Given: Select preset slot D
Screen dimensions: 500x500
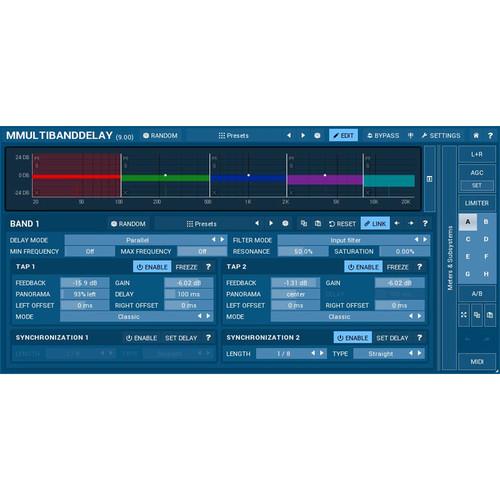Looking at the screenshot, I should [486, 239].
